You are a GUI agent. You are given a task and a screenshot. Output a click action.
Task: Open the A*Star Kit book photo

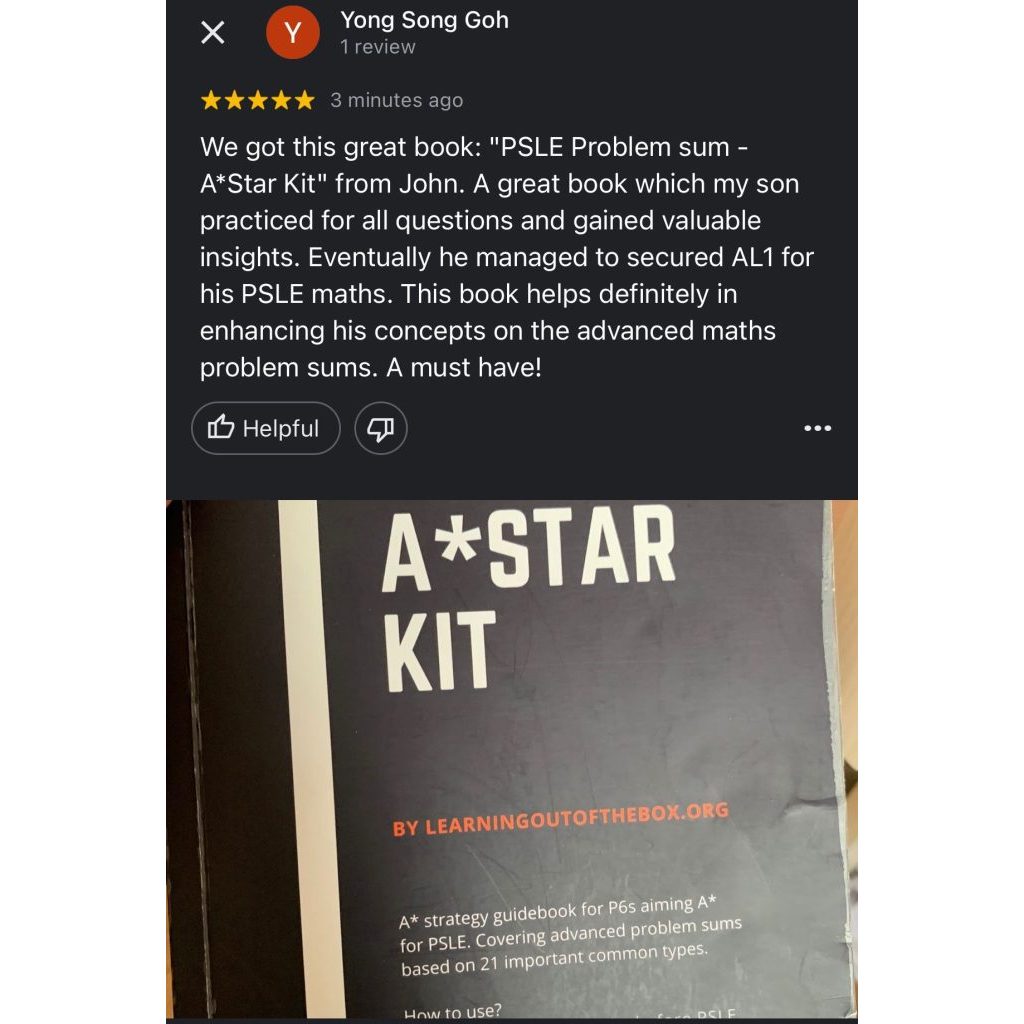[512, 759]
